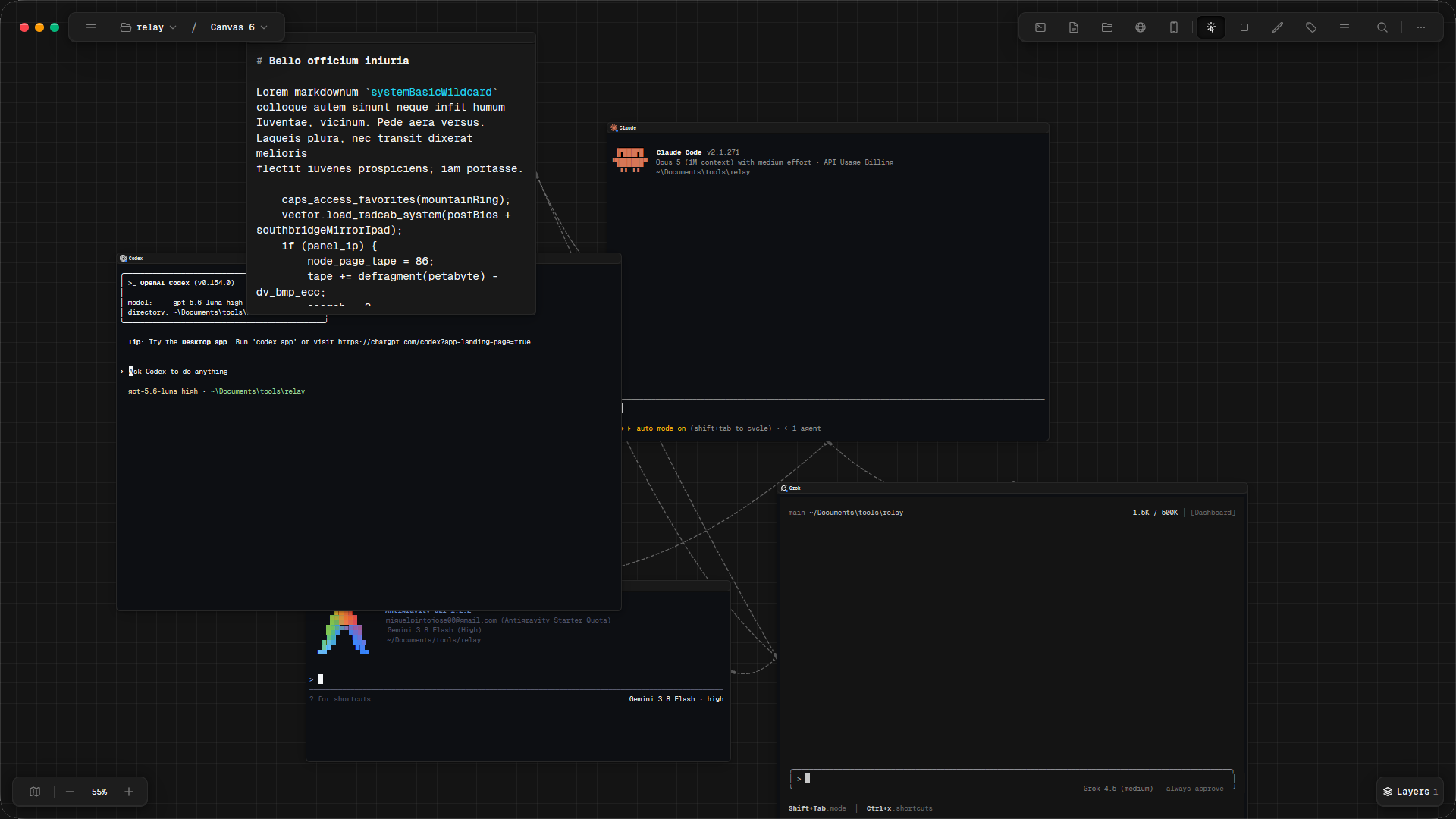Open the folder tool in the toolbar
Screen dimensions: 1456x819
1107,27
